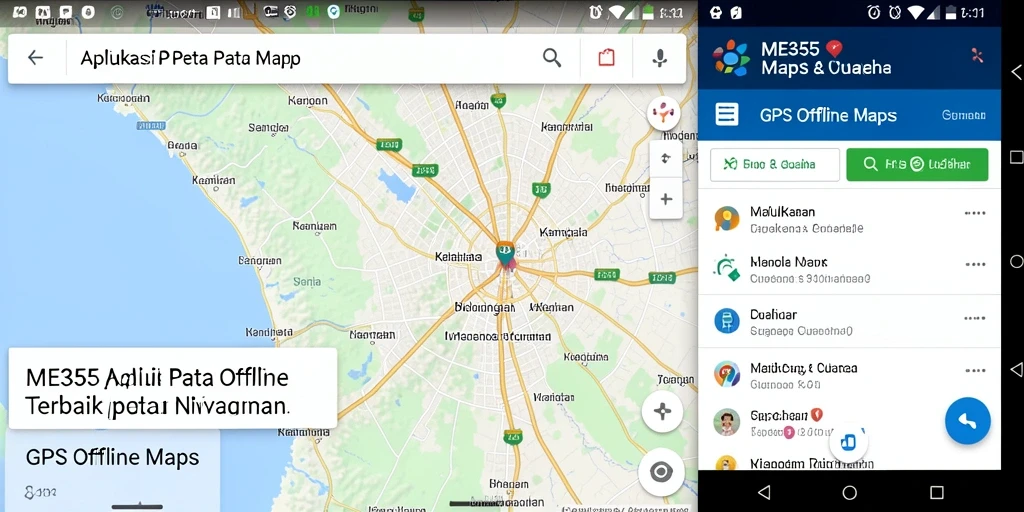Tap the ME355 app logo

coord(731,58)
